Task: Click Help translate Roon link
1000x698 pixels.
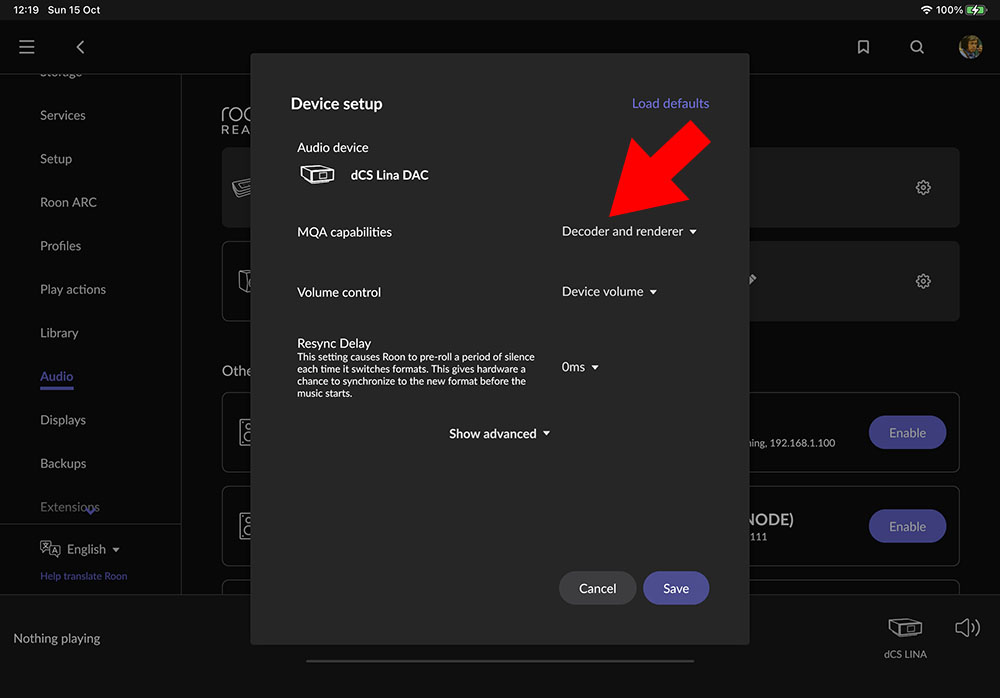Action: 84,576
